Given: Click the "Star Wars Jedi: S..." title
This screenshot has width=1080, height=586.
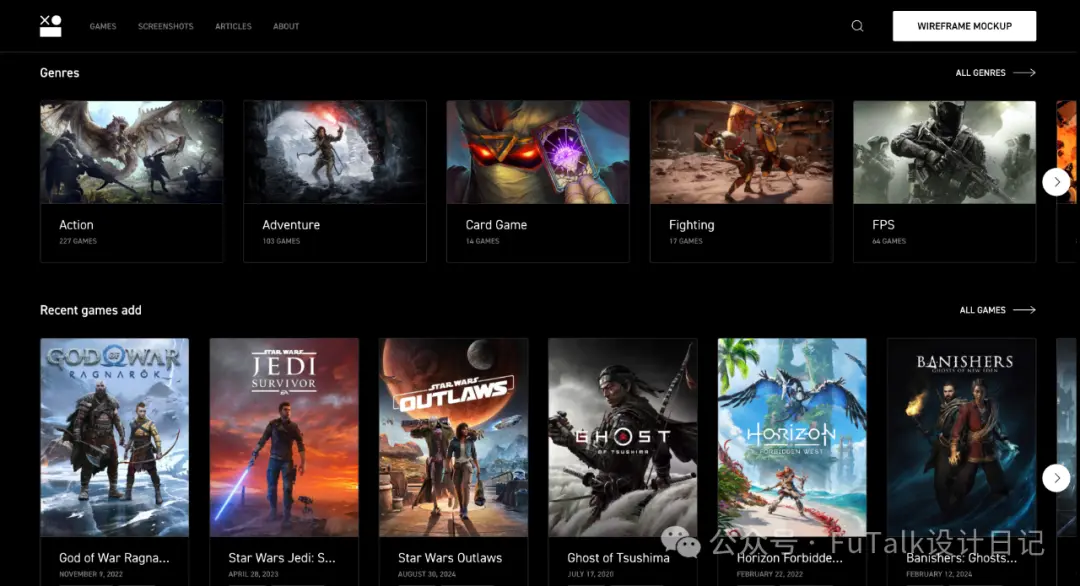Looking at the screenshot, I should tap(282, 558).
